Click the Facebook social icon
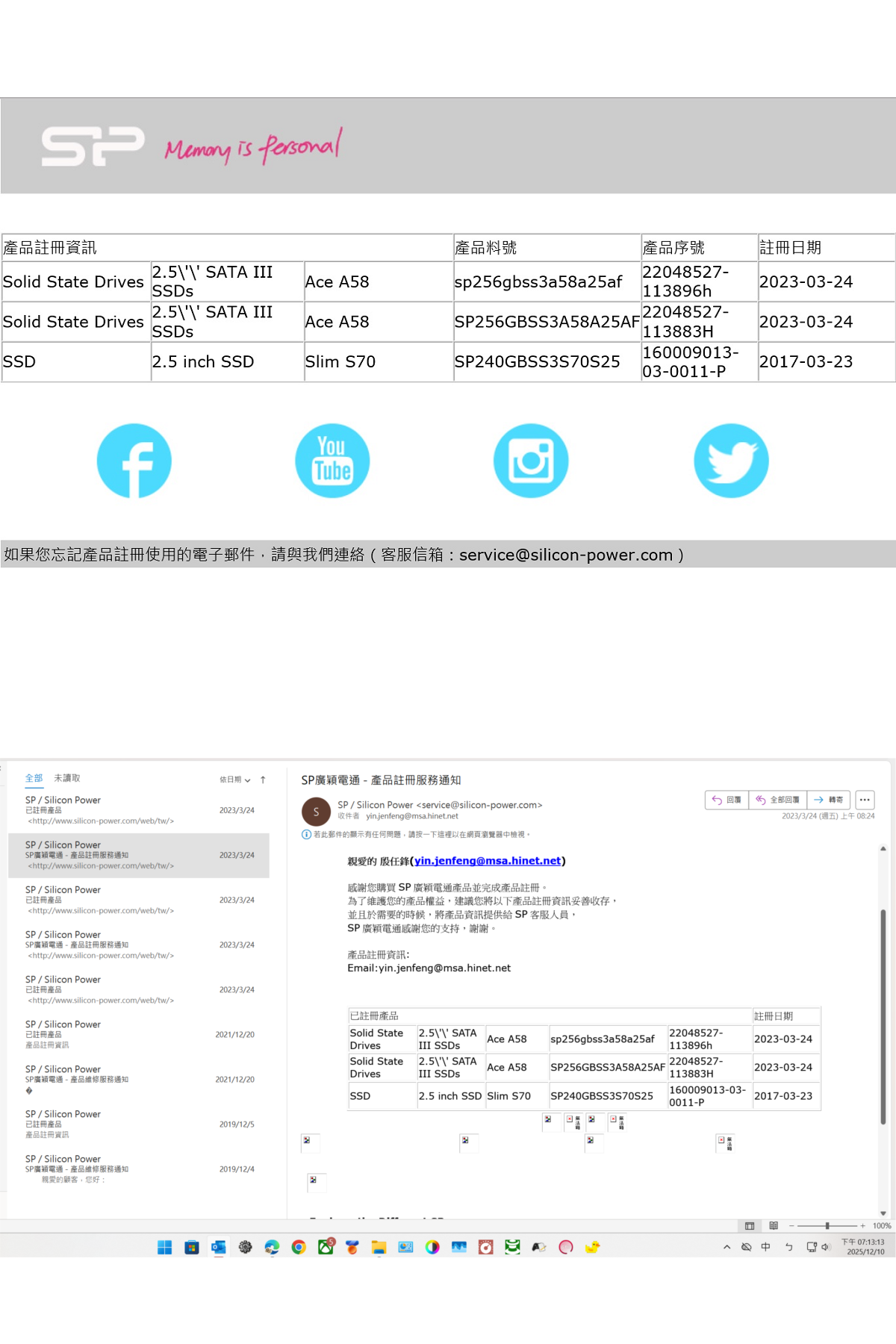The height and width of the screenshot is (1344, 896). (x=134, y=461)
